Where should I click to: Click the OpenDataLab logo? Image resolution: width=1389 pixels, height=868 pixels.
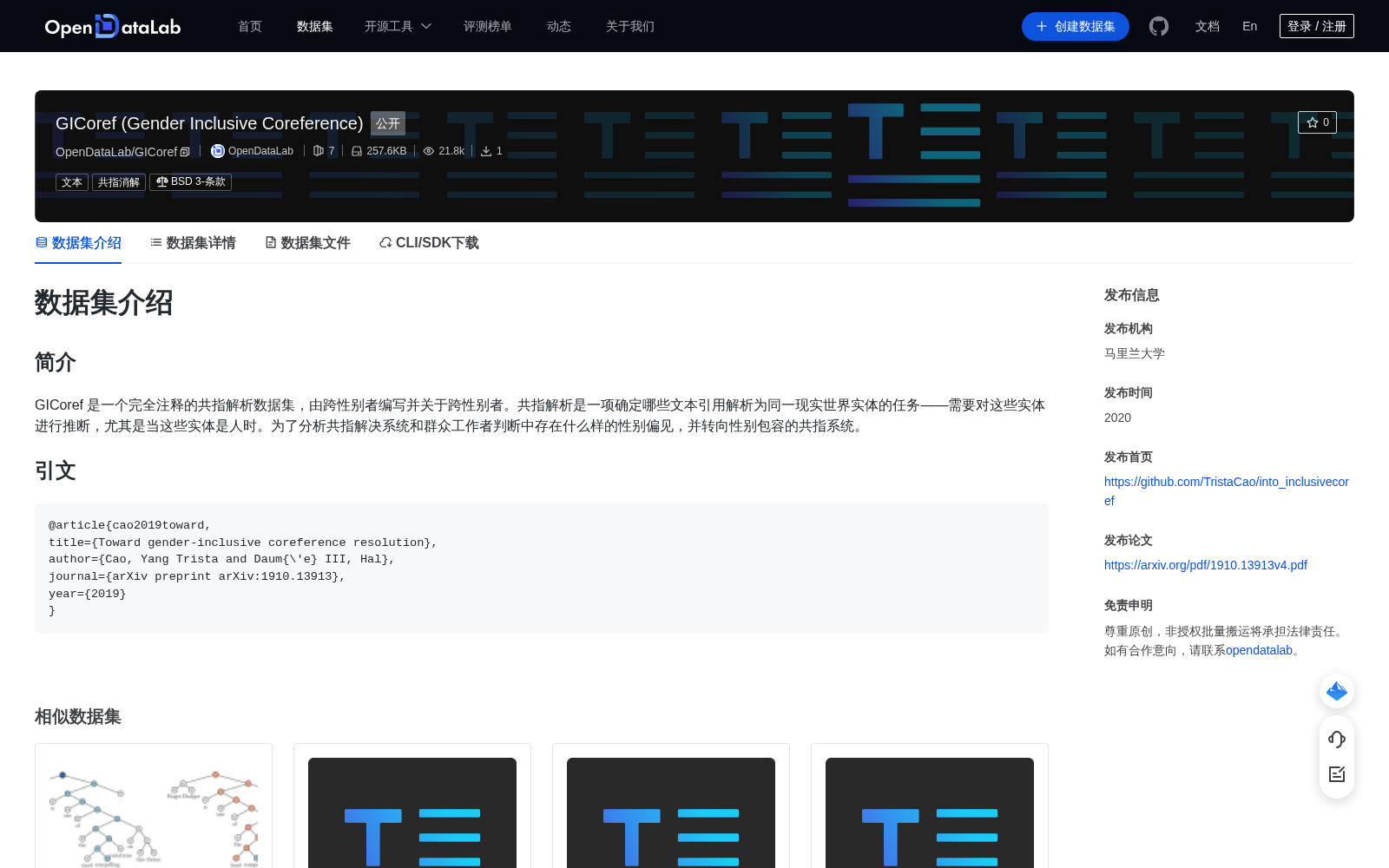(x=113, y=26)
